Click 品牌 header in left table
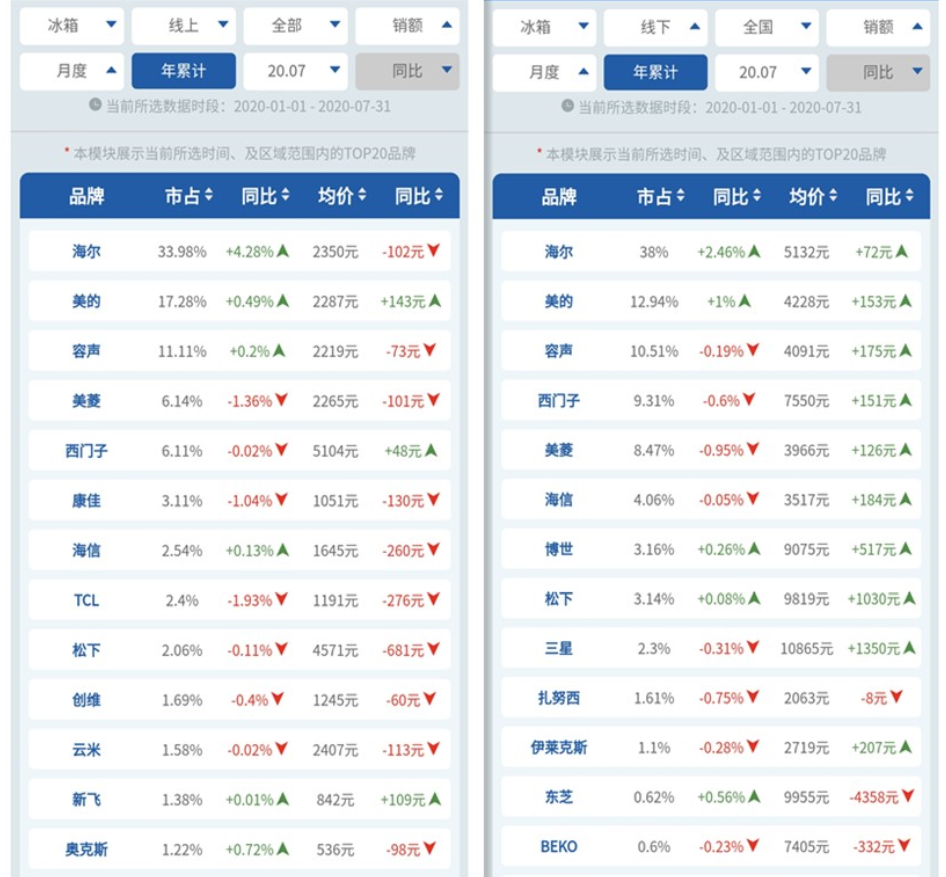This screenshot has height=877, width=946. tap(86, 196)
